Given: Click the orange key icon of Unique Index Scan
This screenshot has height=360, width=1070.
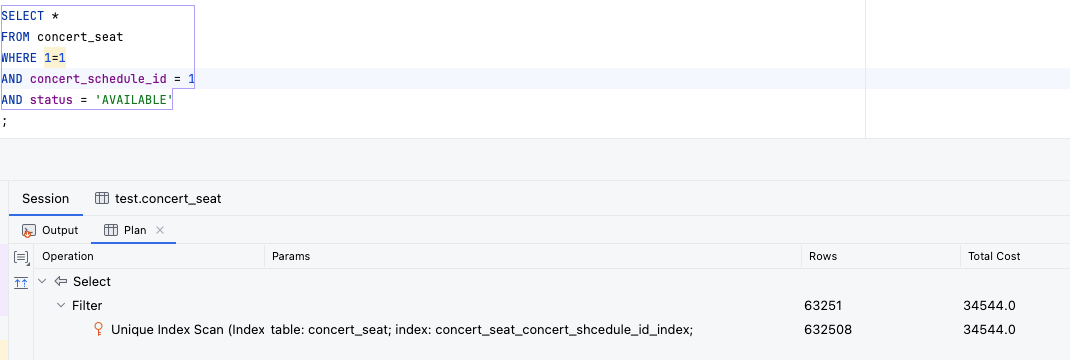Looking at the screenshot, I should (98, 329).
